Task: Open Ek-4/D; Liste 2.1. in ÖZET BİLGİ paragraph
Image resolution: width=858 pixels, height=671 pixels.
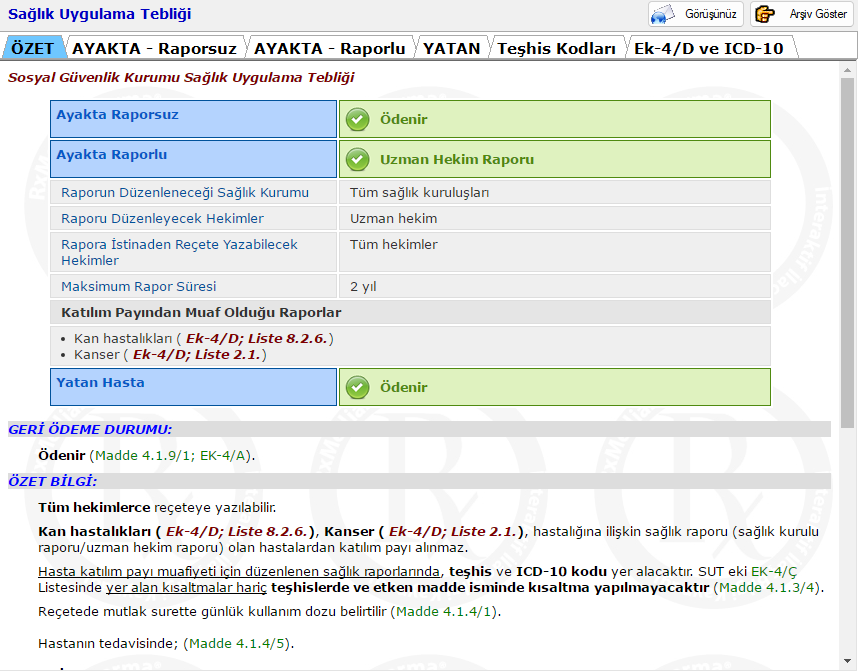Action: (x=453, y=531)
